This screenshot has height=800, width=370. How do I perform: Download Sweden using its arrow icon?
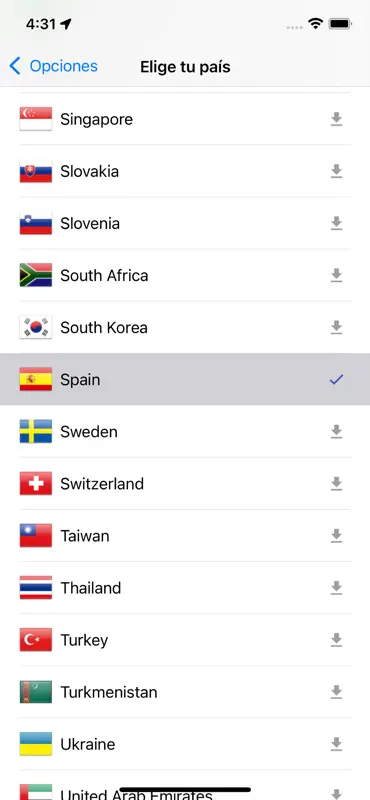[336, 431]
